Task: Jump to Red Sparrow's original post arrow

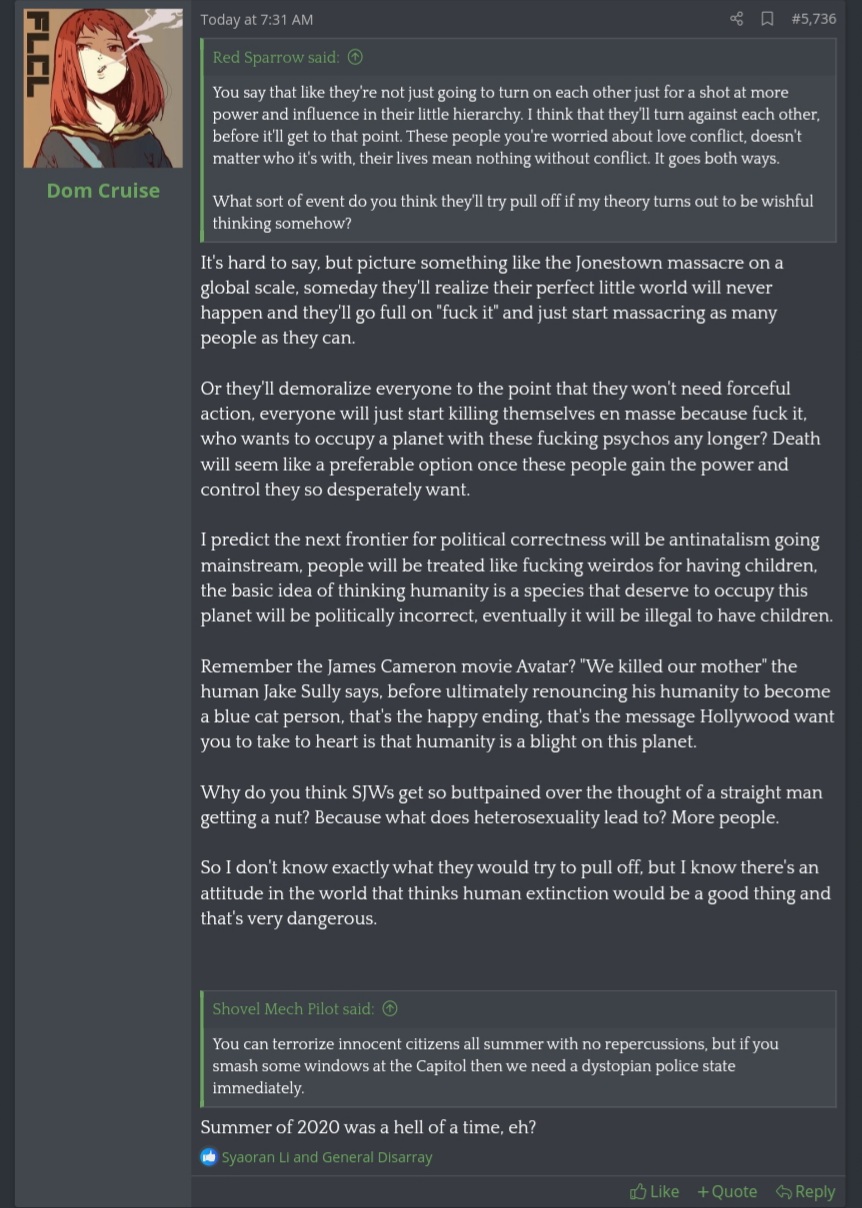Action: coord(355,57)
